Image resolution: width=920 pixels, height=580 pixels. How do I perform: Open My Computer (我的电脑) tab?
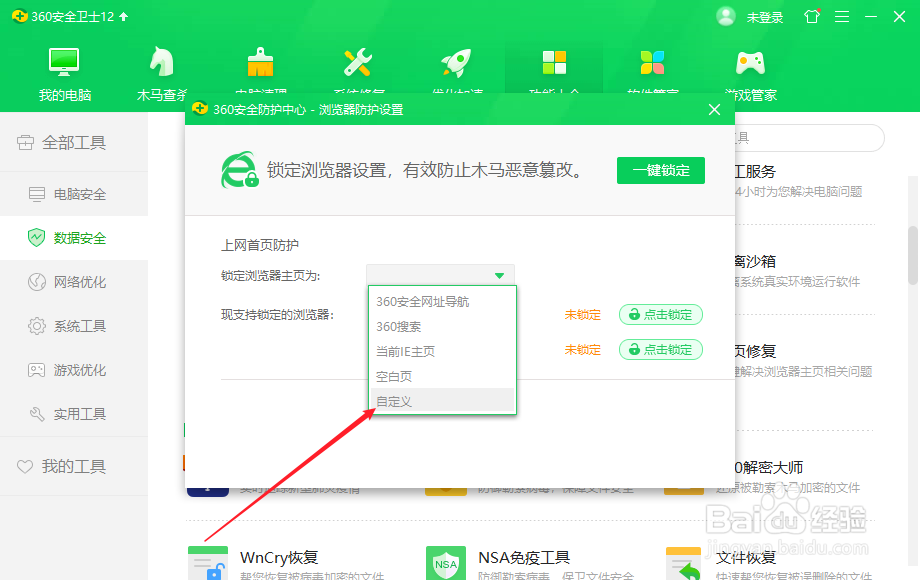pos(64,74)
